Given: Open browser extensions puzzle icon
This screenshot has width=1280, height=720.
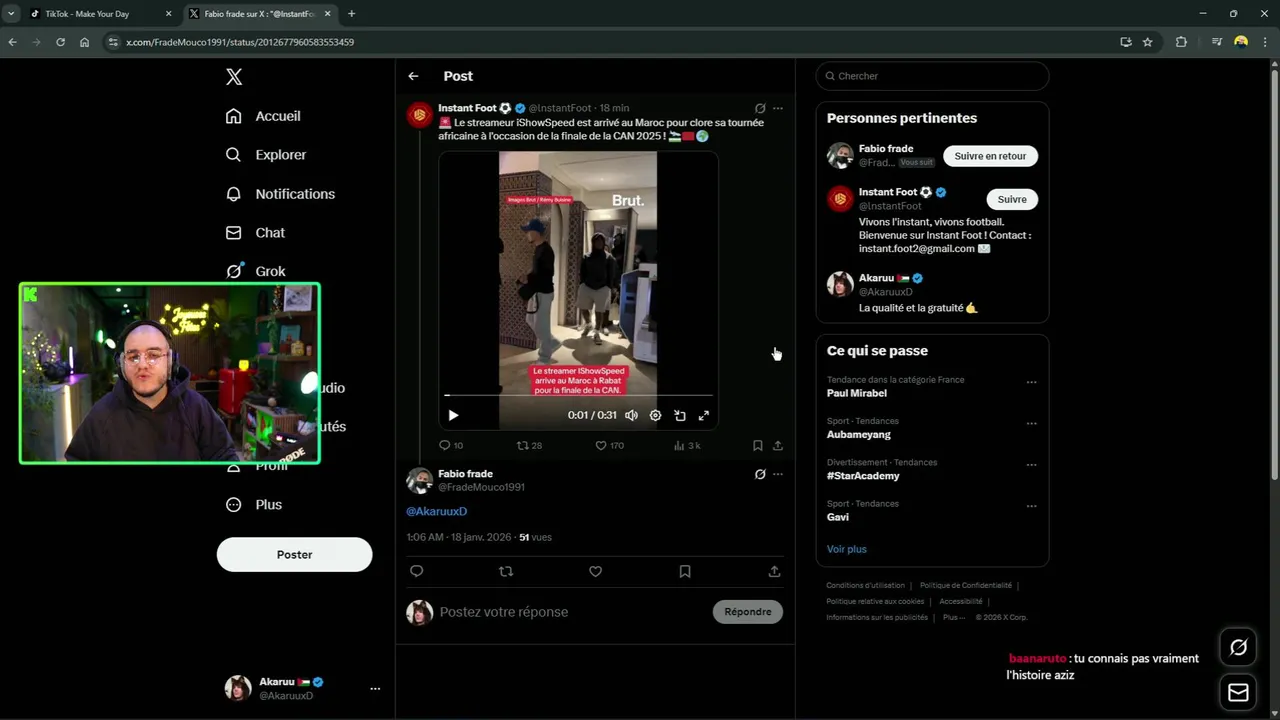Looking at the screenshot, I should coord(1181,42).
